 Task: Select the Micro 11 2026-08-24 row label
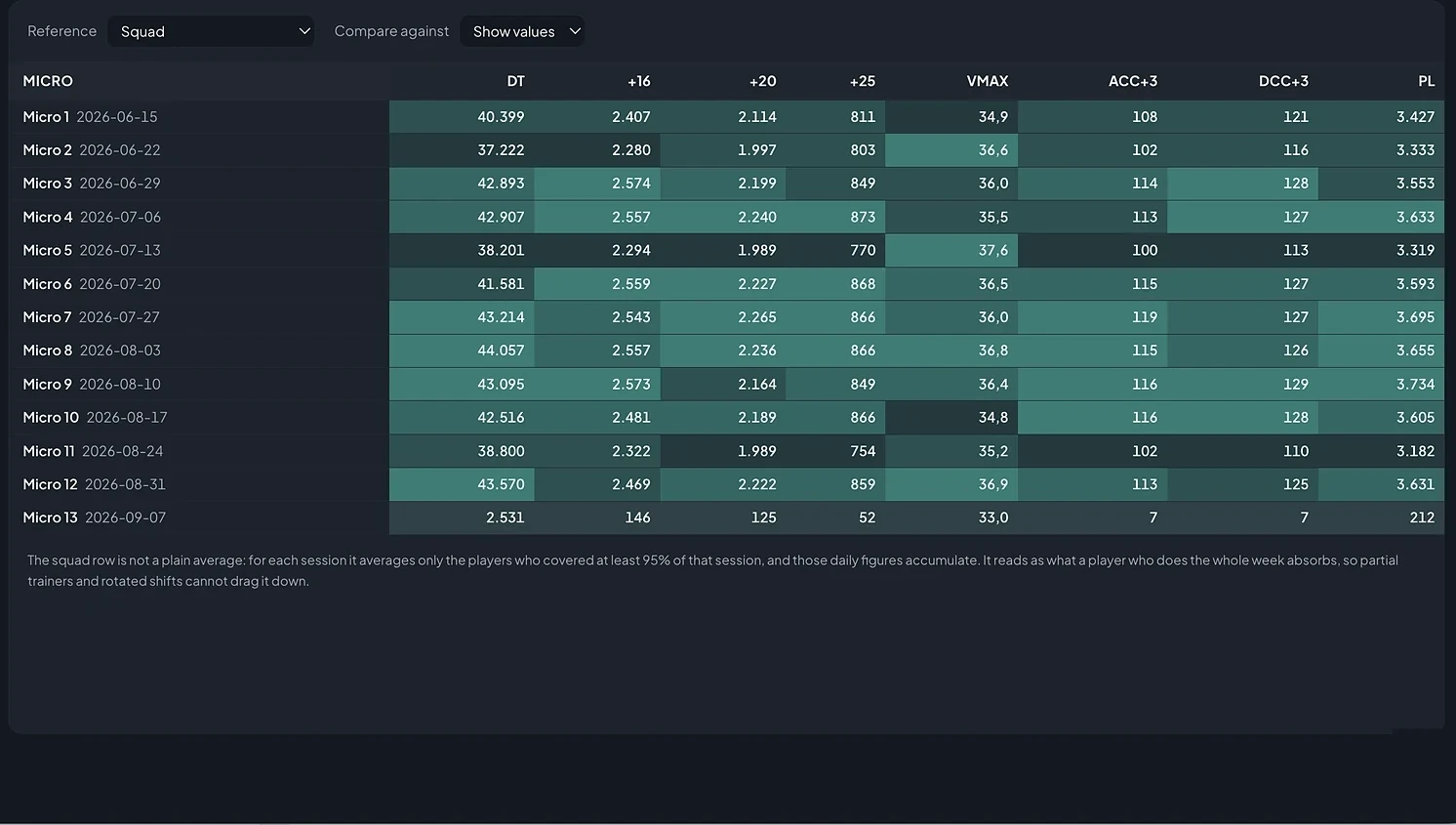click(x=94, y=451)
